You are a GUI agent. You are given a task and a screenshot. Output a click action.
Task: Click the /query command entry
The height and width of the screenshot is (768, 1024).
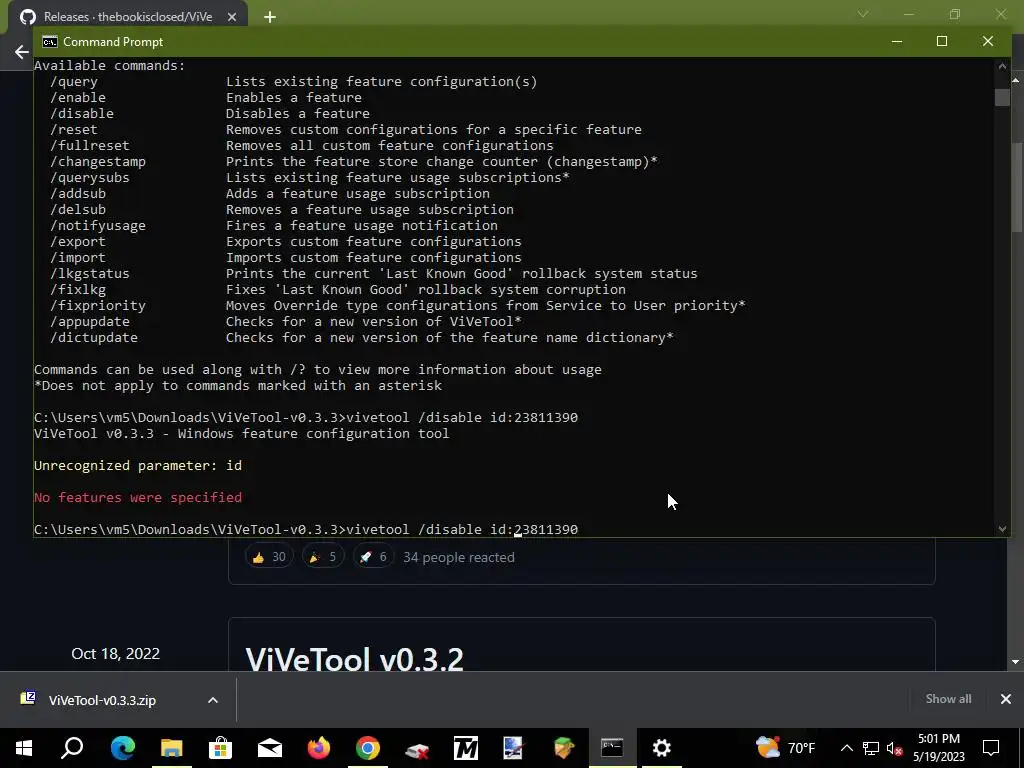coord(74,82)
